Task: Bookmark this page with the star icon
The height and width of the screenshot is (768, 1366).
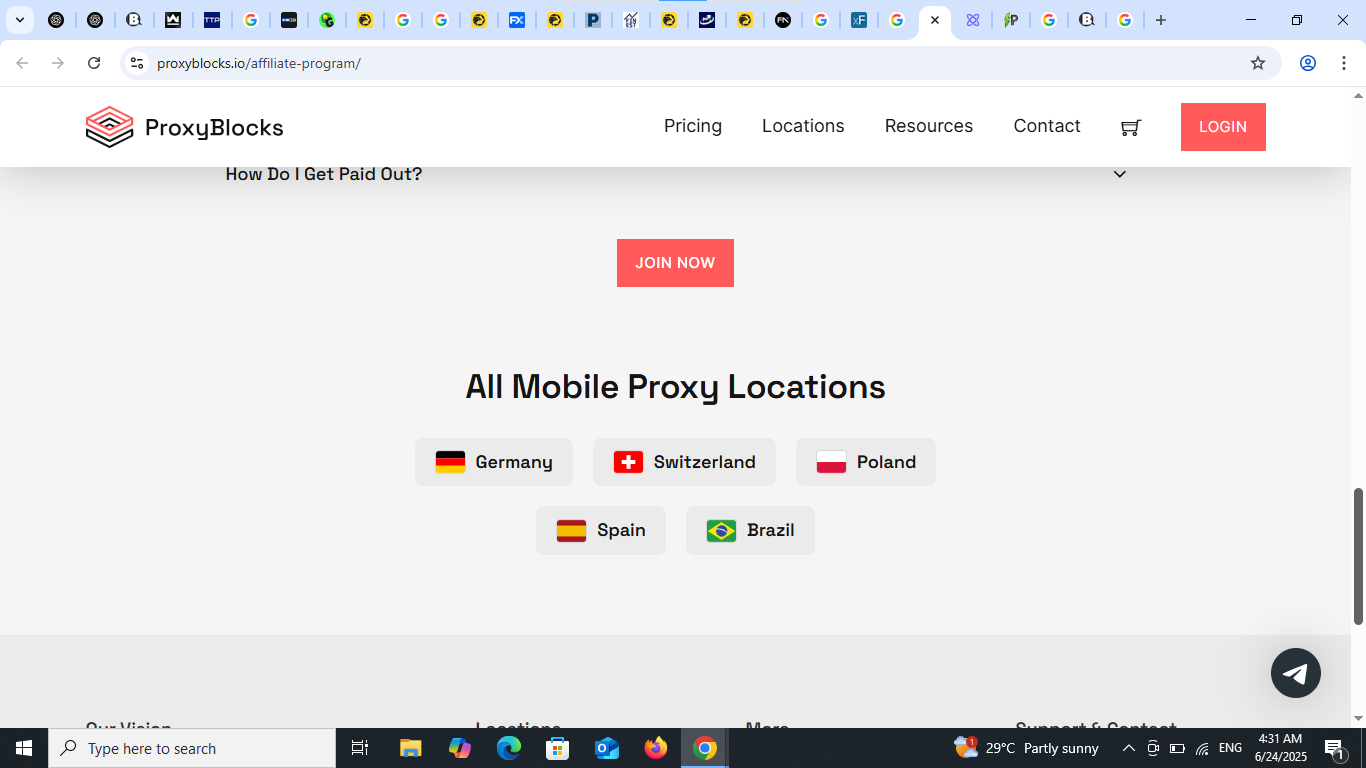Action: [1258, 63]
